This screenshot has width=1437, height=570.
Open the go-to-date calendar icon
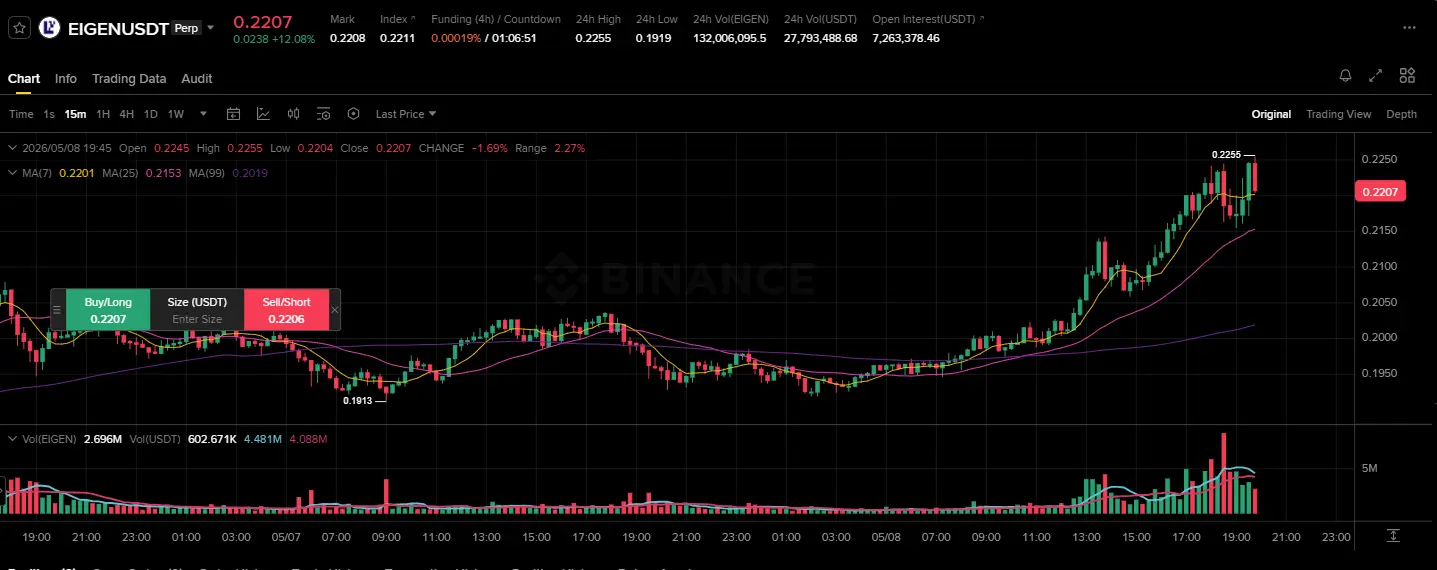[x=233, y=114]
